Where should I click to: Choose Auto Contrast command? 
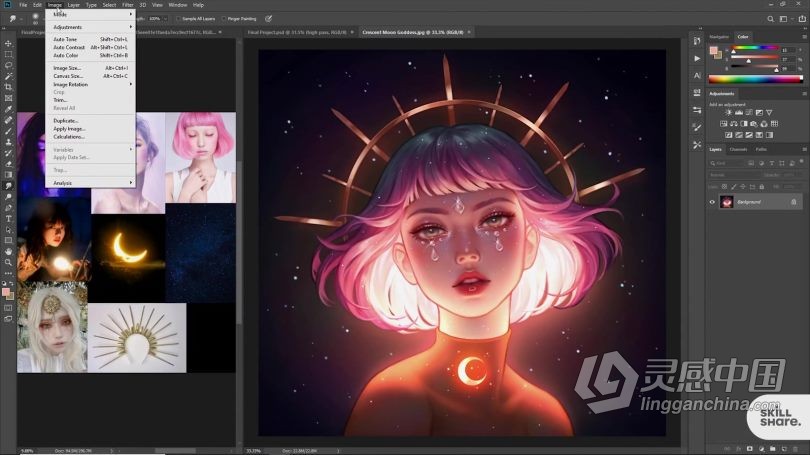(x=90, y=47)
